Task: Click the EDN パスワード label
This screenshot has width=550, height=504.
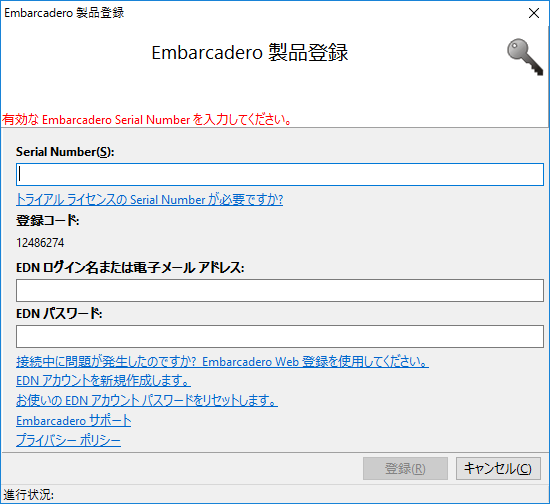Action: coord(59,313)
